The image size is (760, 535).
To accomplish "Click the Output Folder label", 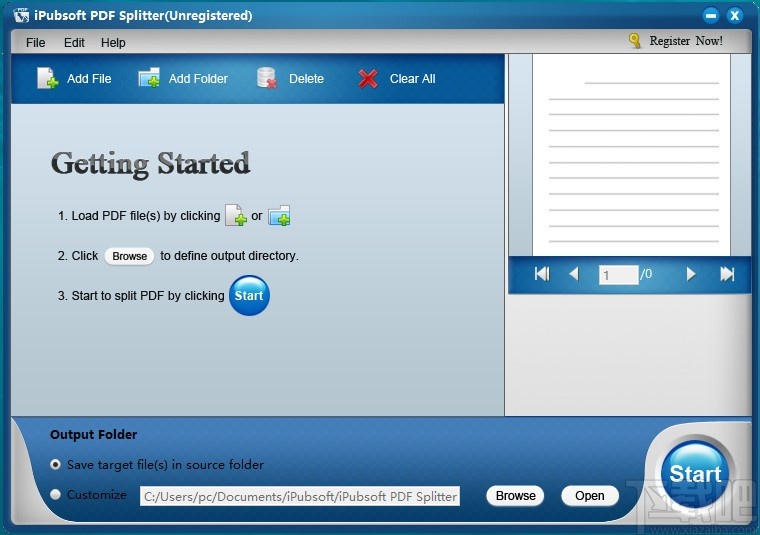I will click(x=94, y=434).
